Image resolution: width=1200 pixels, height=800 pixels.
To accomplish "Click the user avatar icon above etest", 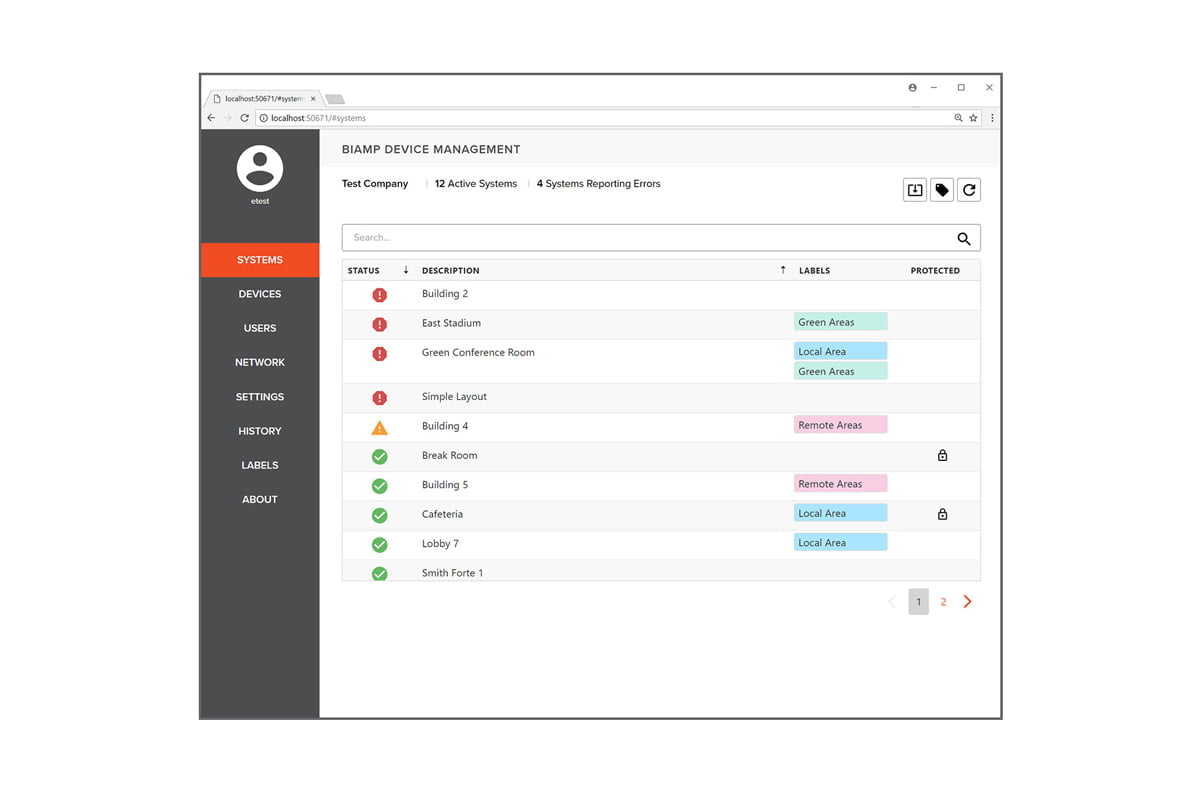I will click(x=260, y=168).
